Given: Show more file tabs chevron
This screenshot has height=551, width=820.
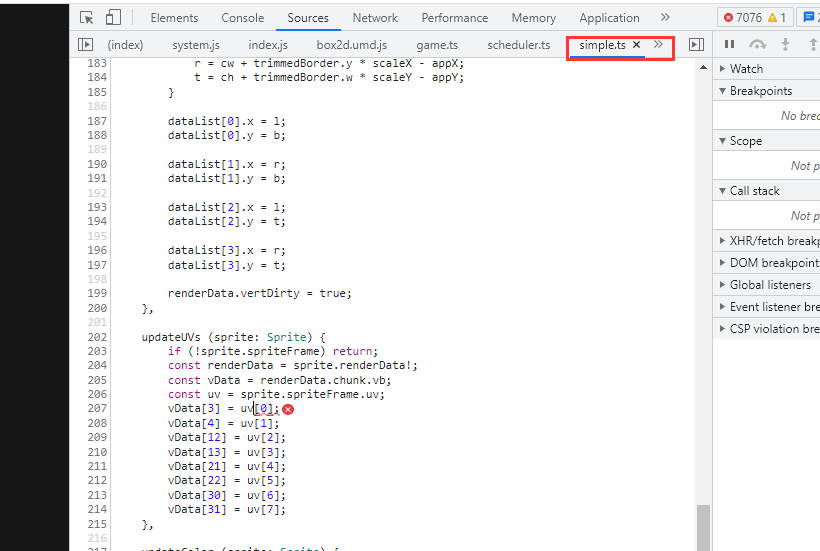Looking at the screenshot, I should click(x=658, y=44).
